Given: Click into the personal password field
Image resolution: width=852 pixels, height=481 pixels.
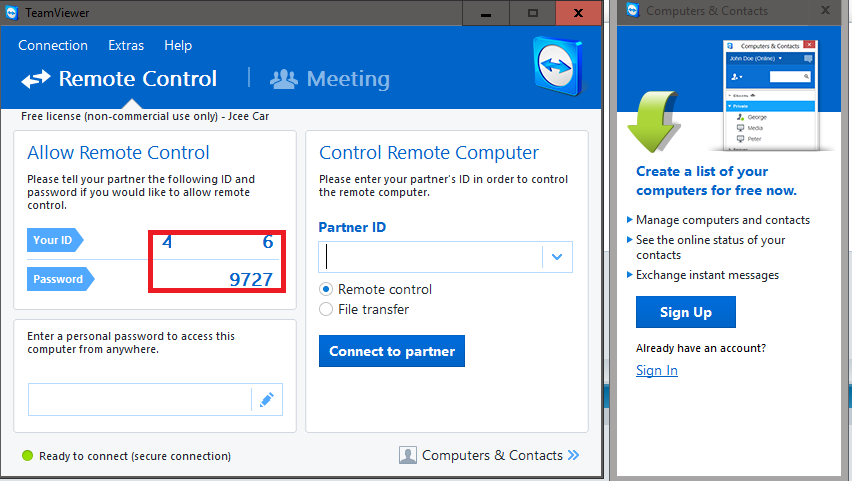Looking at the screenshot, I should (138, 400).
